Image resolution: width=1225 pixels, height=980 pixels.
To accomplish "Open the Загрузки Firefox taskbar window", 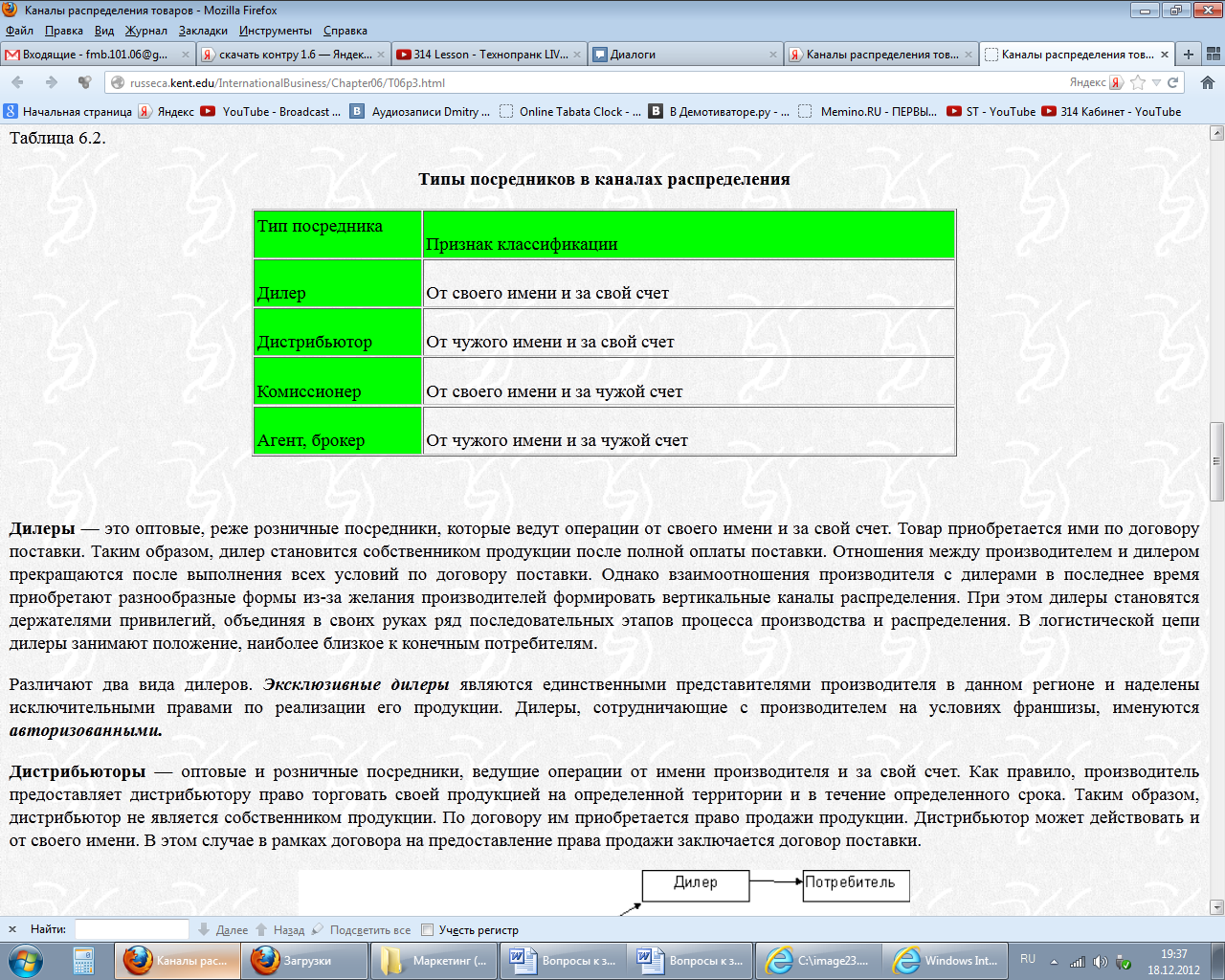I will 304,960.
